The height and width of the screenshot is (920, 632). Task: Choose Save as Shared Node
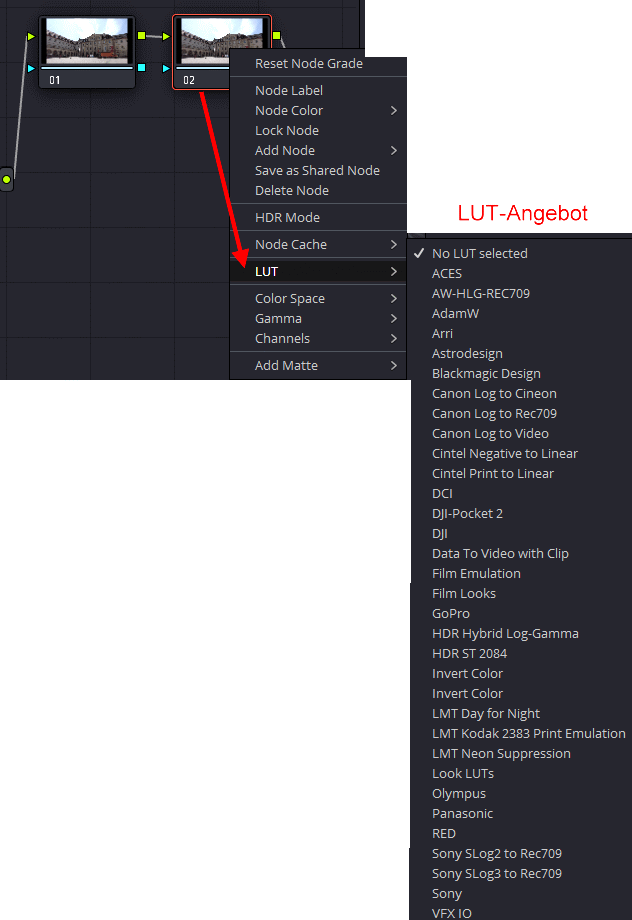[x=318, y=170]
